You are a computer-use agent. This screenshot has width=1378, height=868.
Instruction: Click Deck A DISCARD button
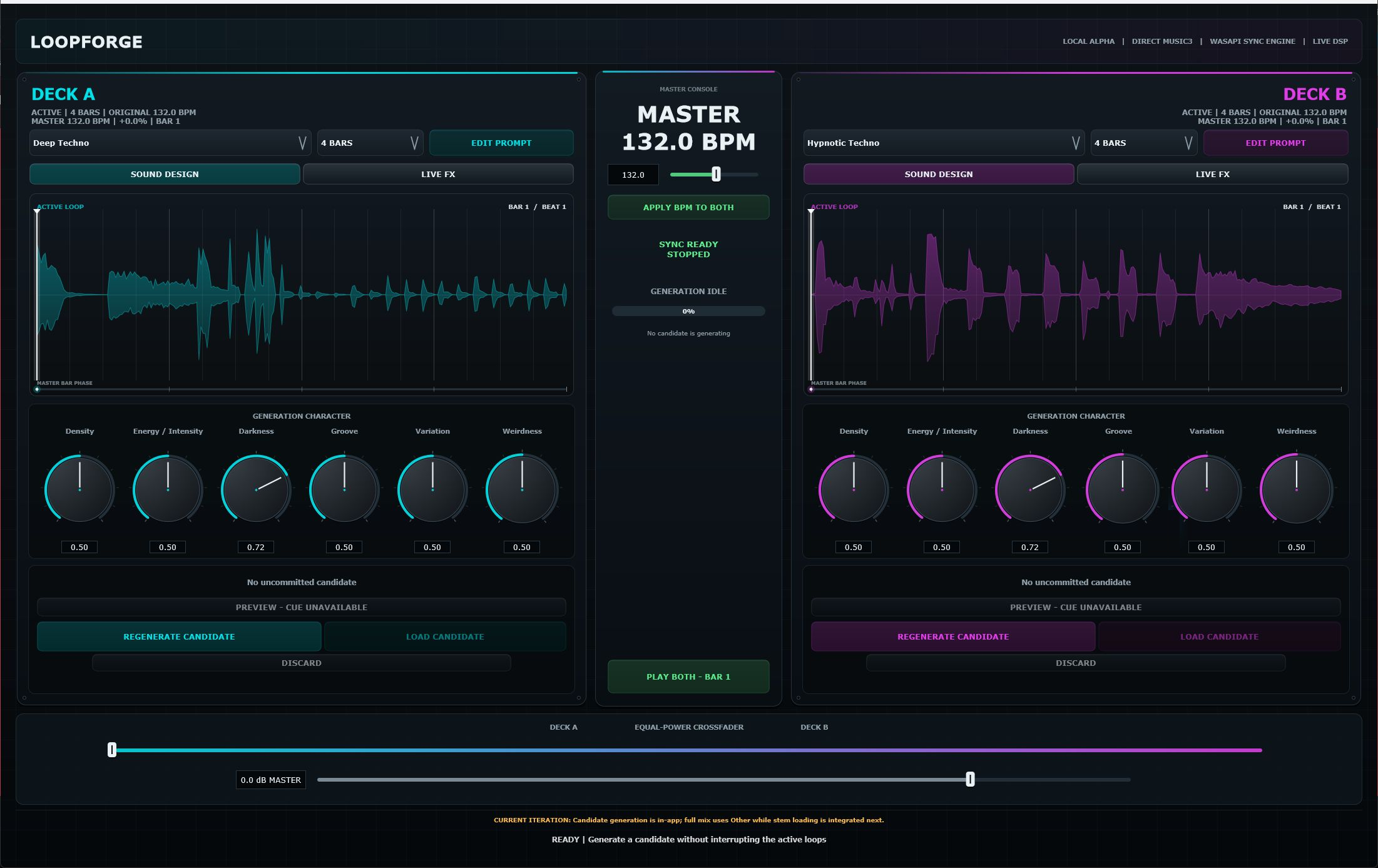point(302,663)
